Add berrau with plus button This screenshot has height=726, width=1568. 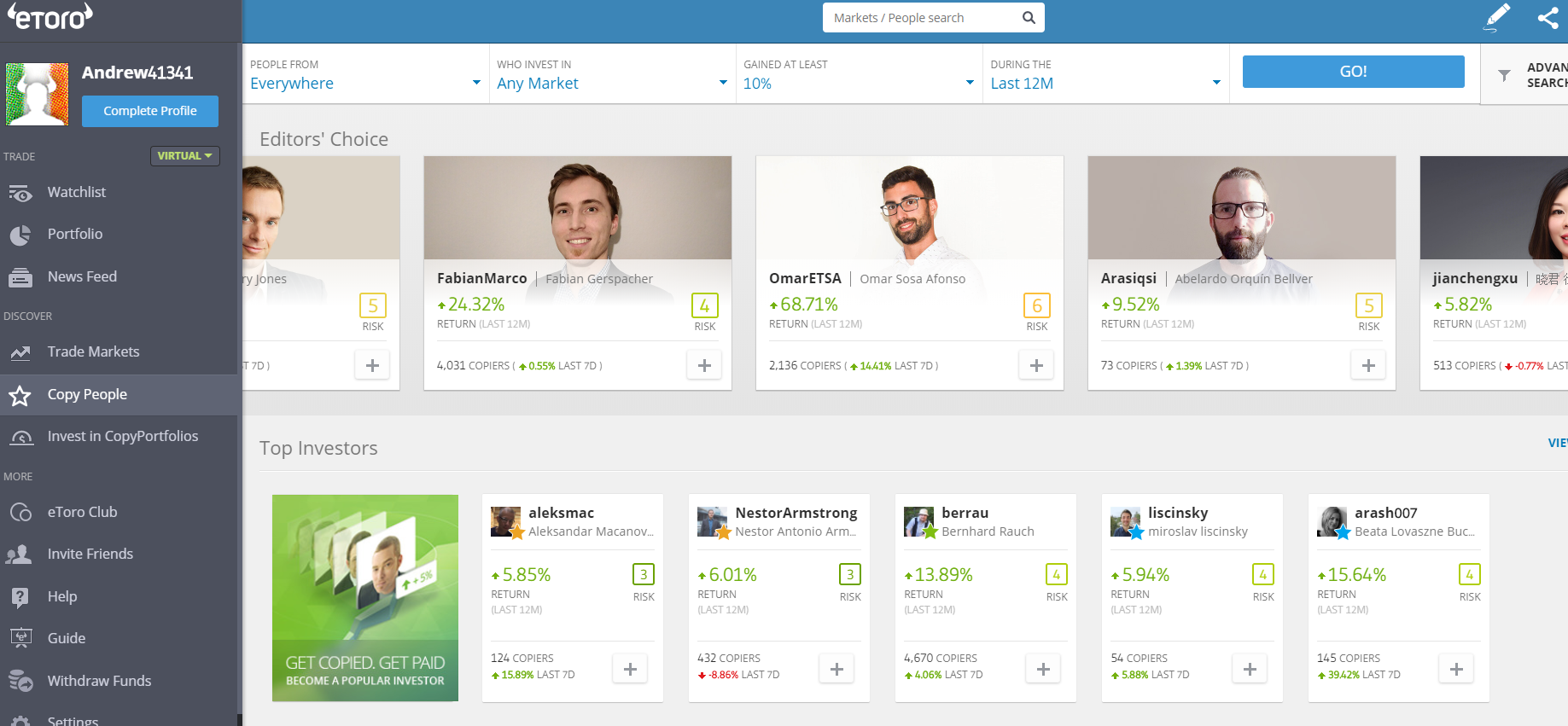pos(1043,670)
